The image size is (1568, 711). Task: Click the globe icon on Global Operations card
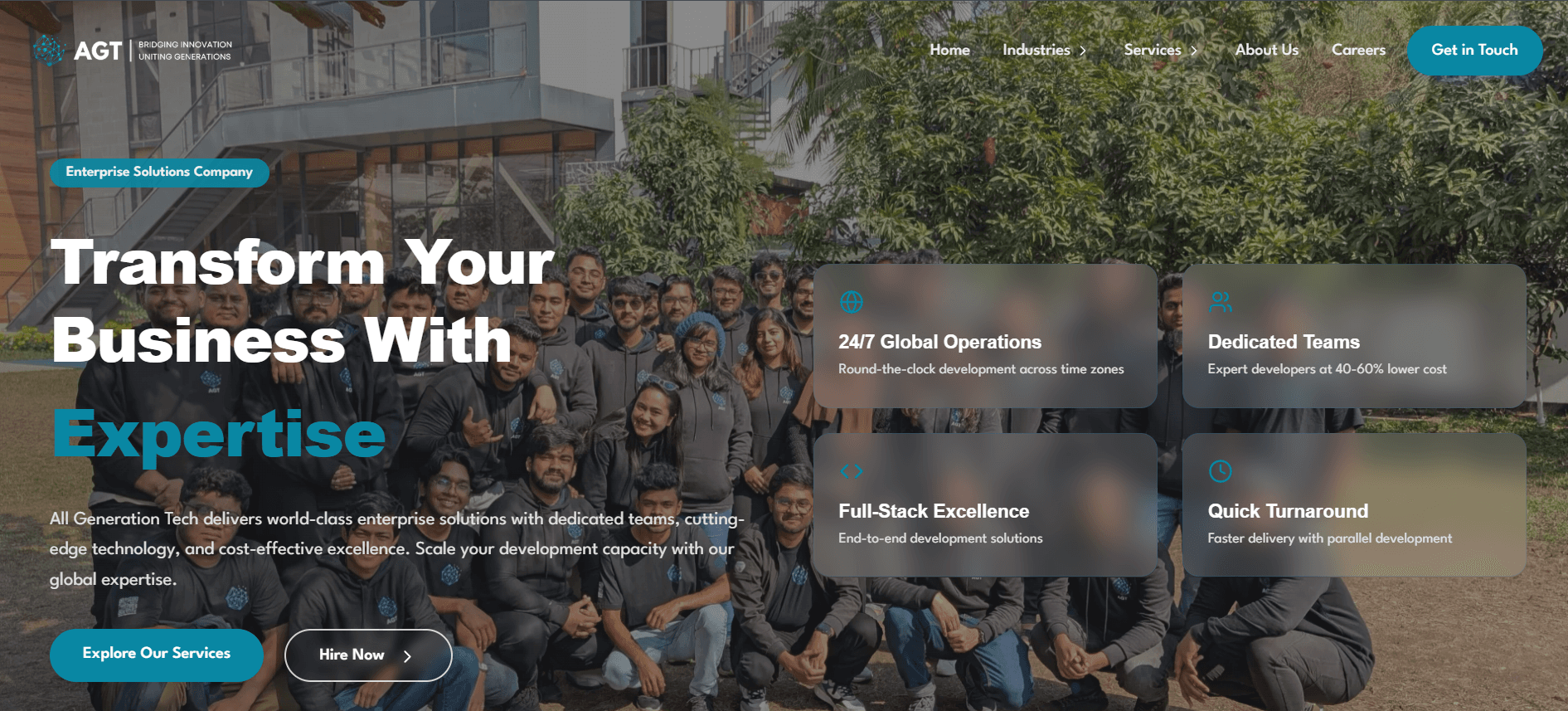pos(851,302)
